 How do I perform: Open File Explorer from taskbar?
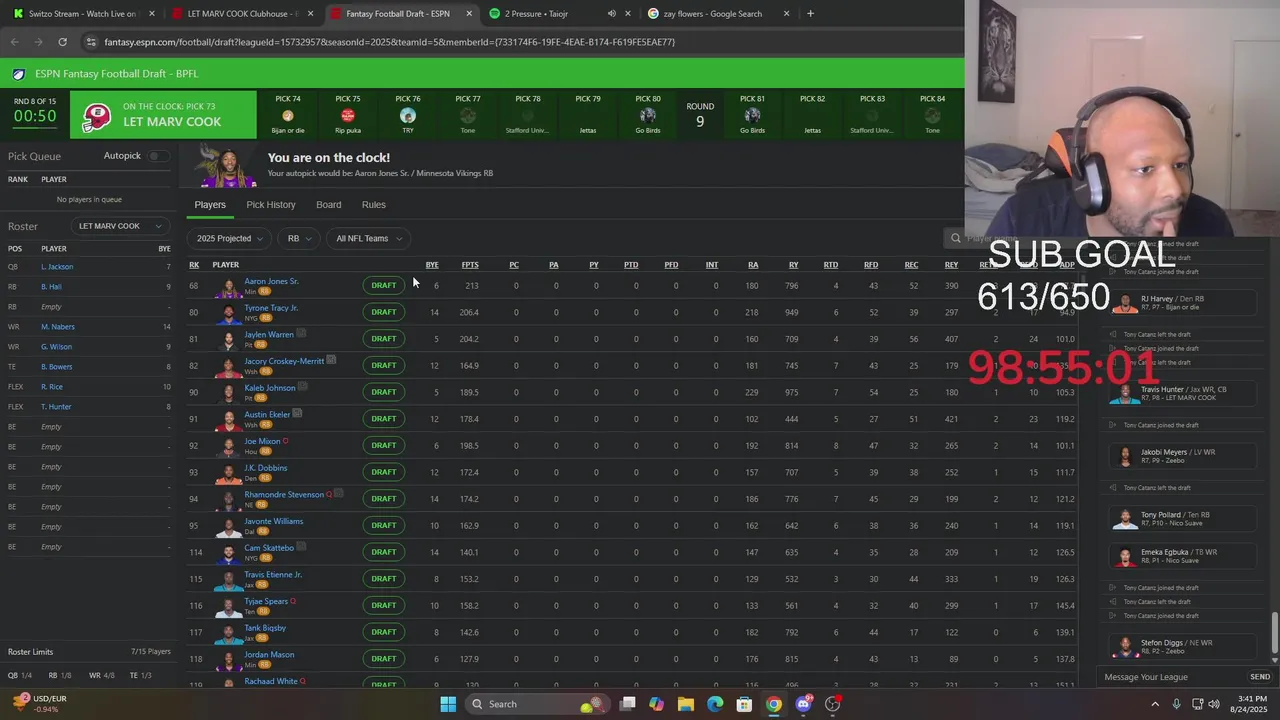(686, 704)
